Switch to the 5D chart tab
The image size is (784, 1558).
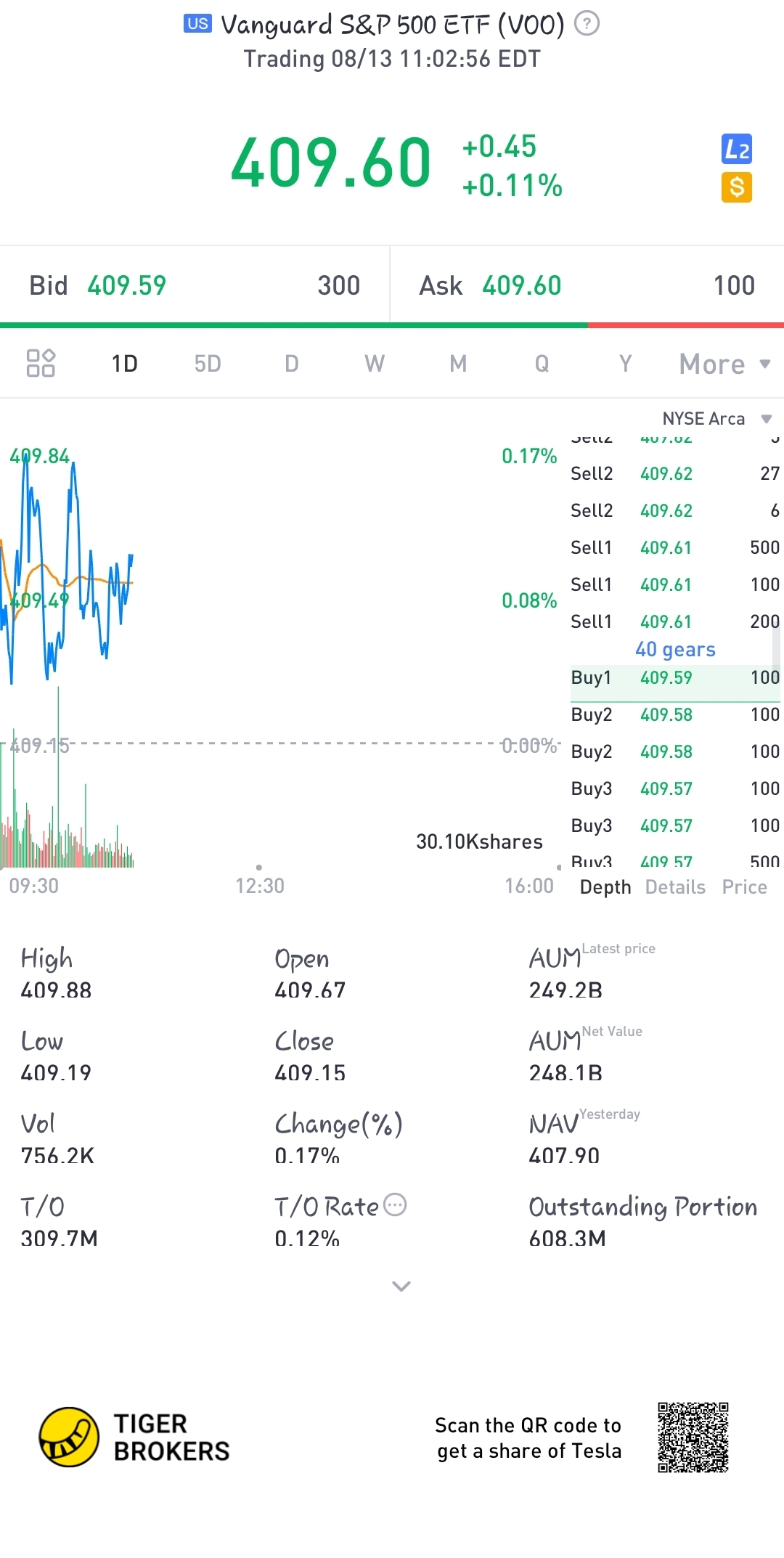pos(208,364)
